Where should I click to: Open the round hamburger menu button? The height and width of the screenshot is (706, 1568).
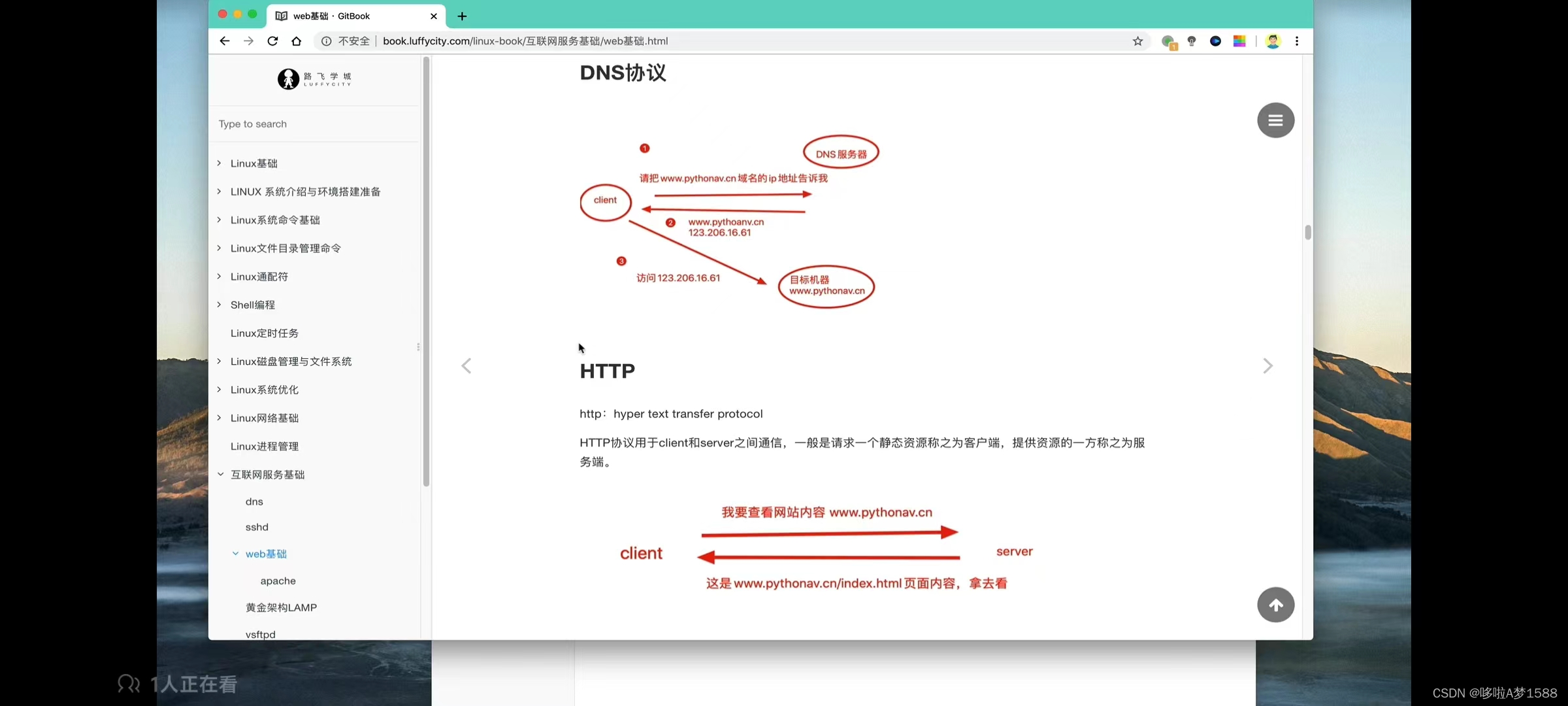coord(1275,120)
